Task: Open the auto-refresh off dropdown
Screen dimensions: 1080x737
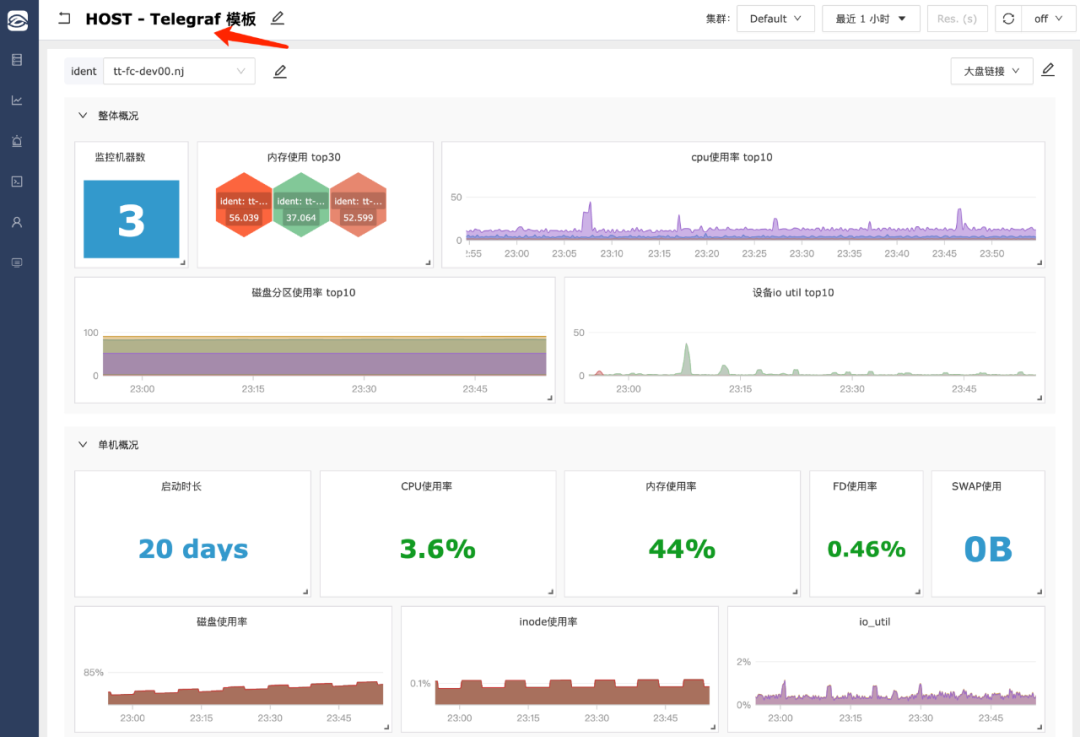Action: click(1048, 19)
